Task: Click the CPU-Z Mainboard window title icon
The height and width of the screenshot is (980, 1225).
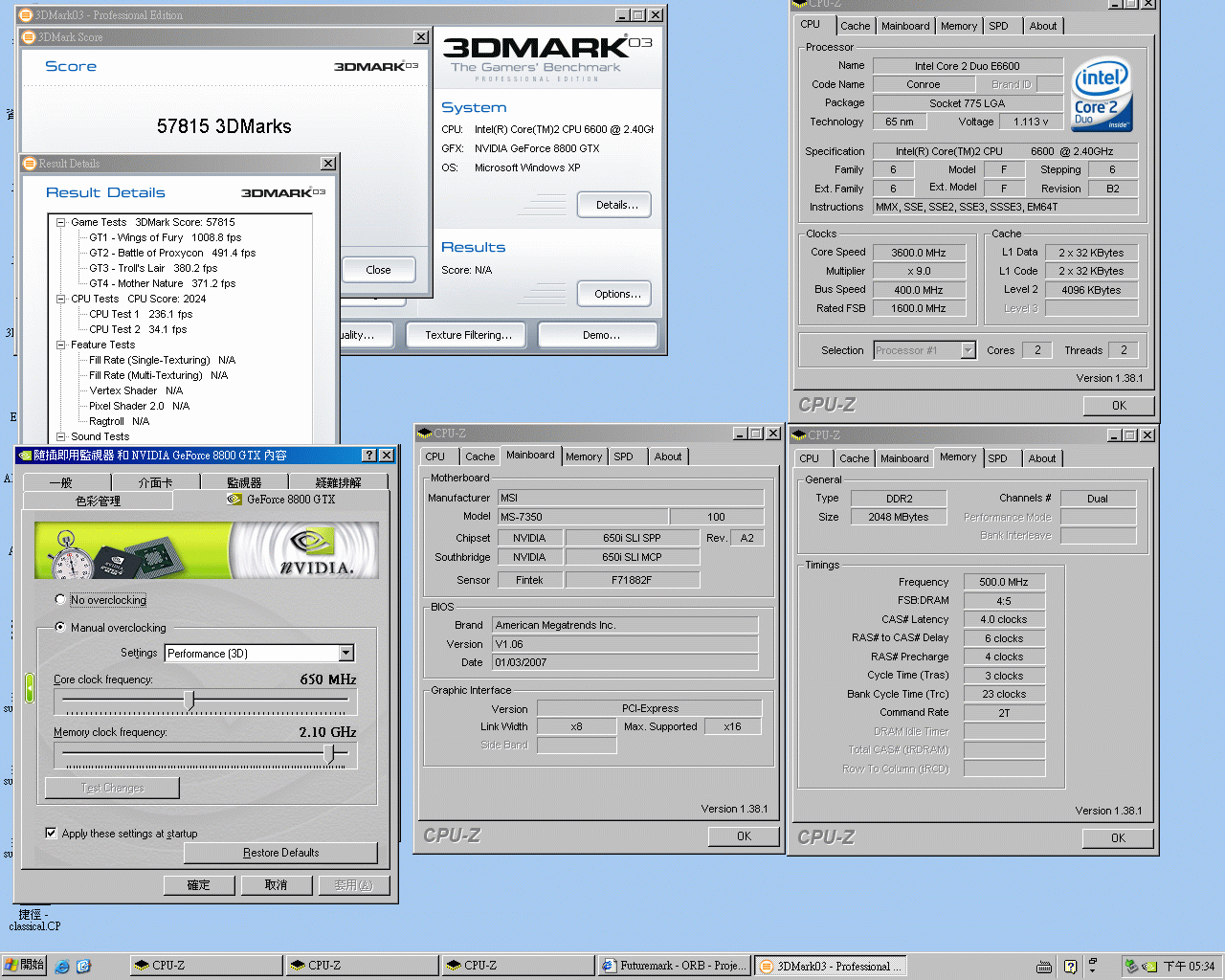Action: (x=425, y=434)
